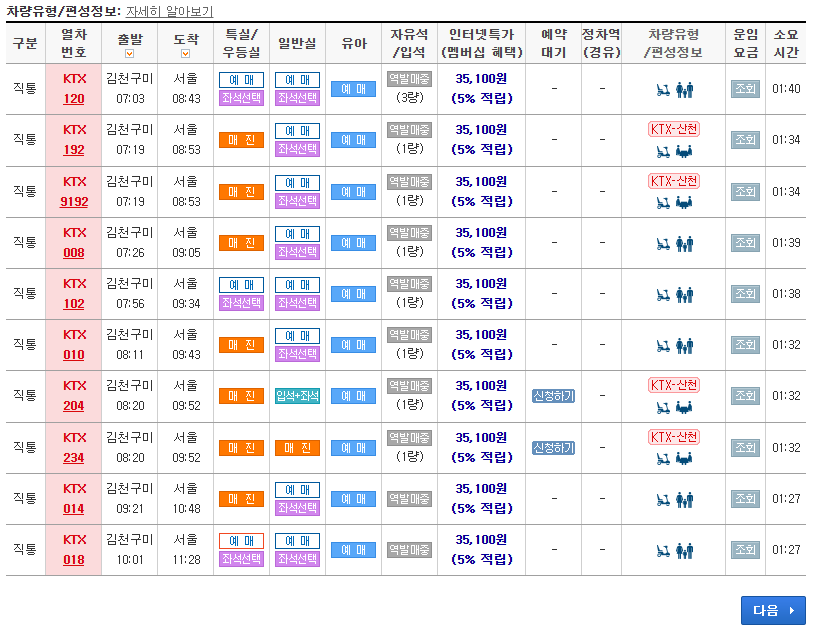Book first class 예매 for KTX 018

[x=241, y=541]
